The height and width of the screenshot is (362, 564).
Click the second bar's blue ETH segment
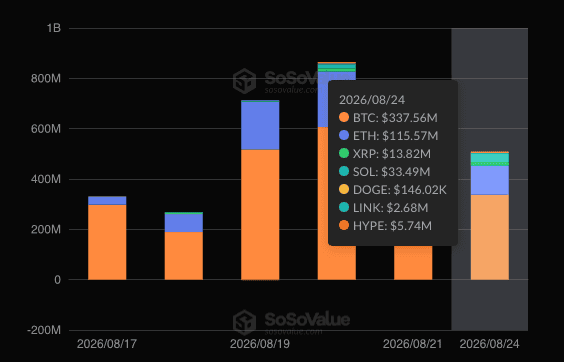click(x=184, y=223)
